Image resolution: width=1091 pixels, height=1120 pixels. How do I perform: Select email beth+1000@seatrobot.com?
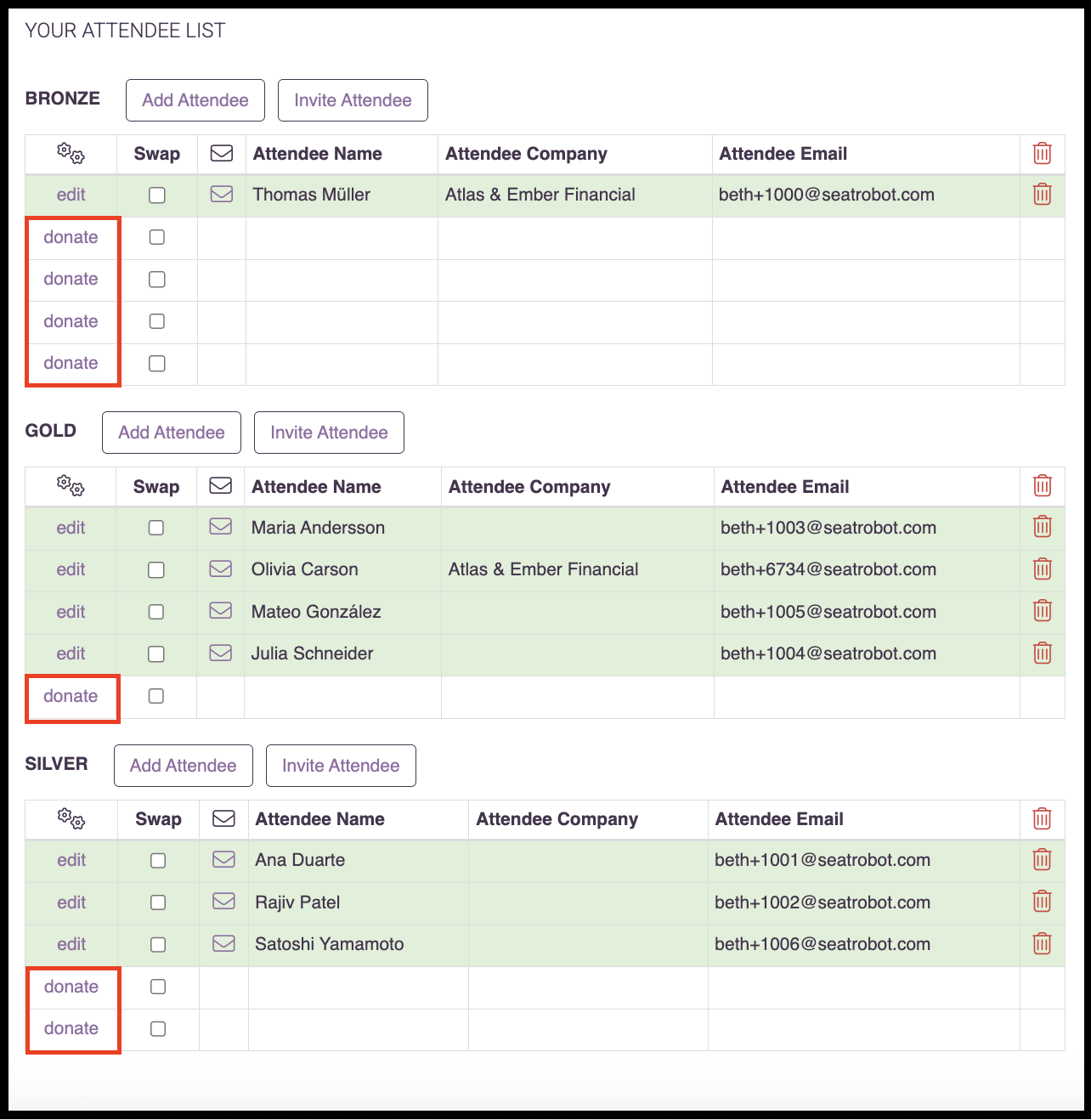click(827, 195)
